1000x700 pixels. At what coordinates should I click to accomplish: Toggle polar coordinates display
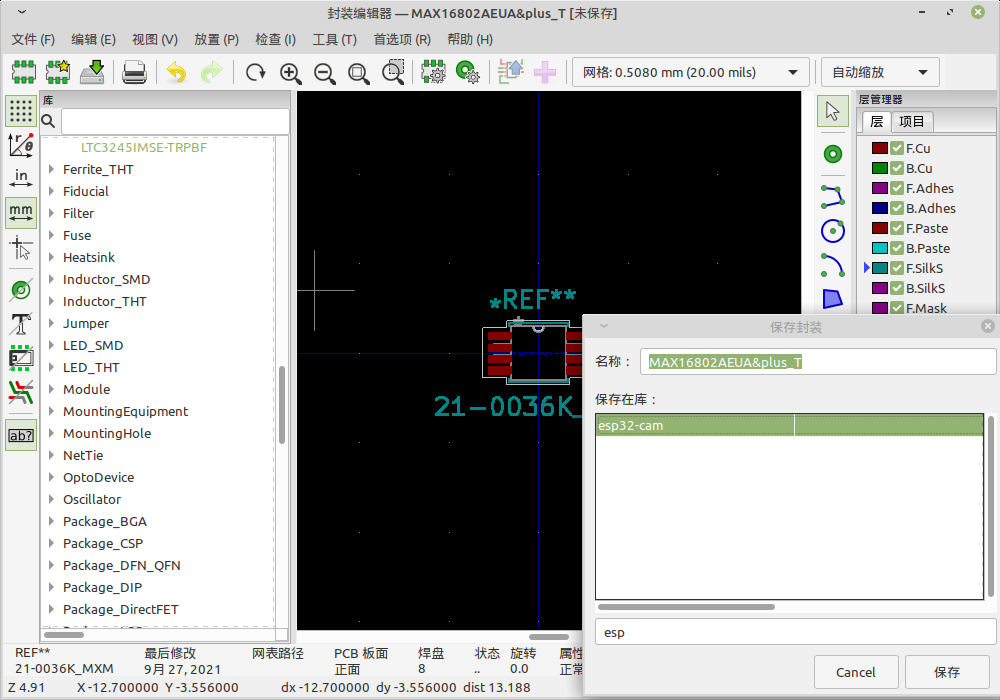21,145
